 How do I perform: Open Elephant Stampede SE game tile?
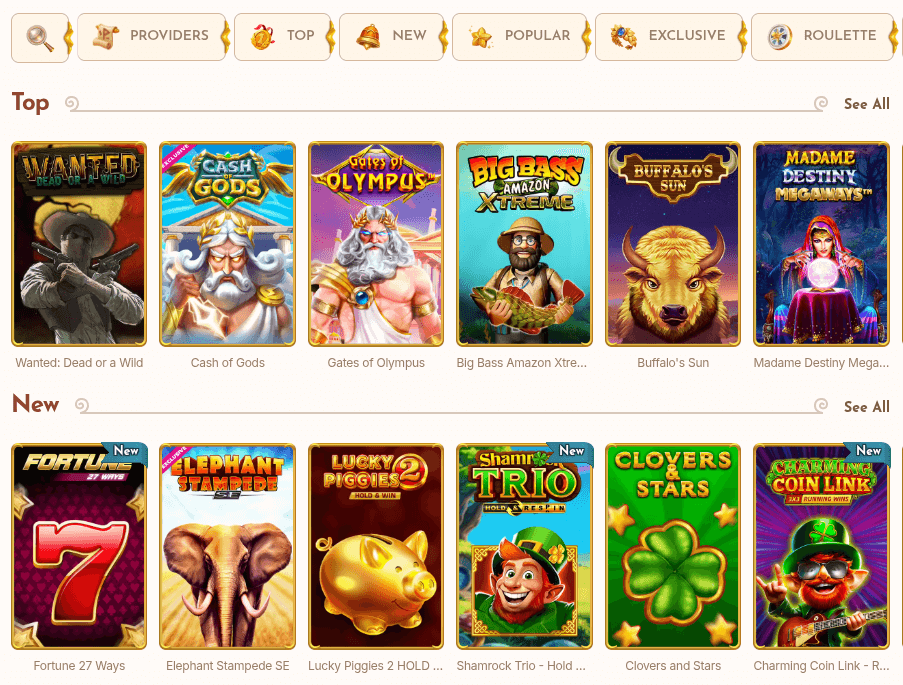coord(227,546)
